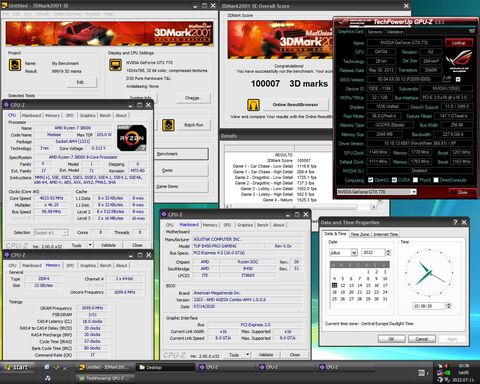Activate the Desktop folder taskbar button

click(166, 367)
